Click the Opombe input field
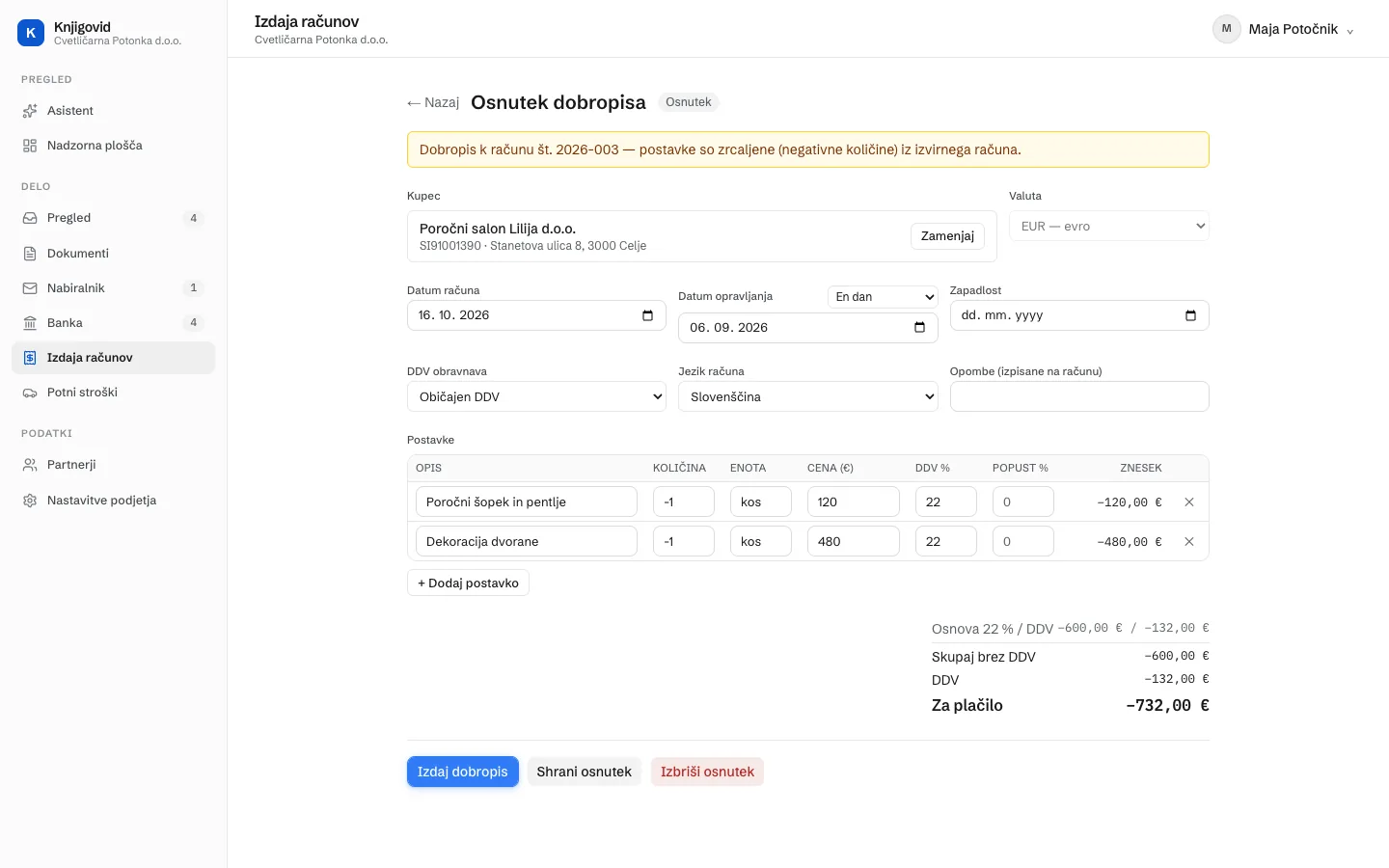The image size is (1389, 868). point(1079,396)
